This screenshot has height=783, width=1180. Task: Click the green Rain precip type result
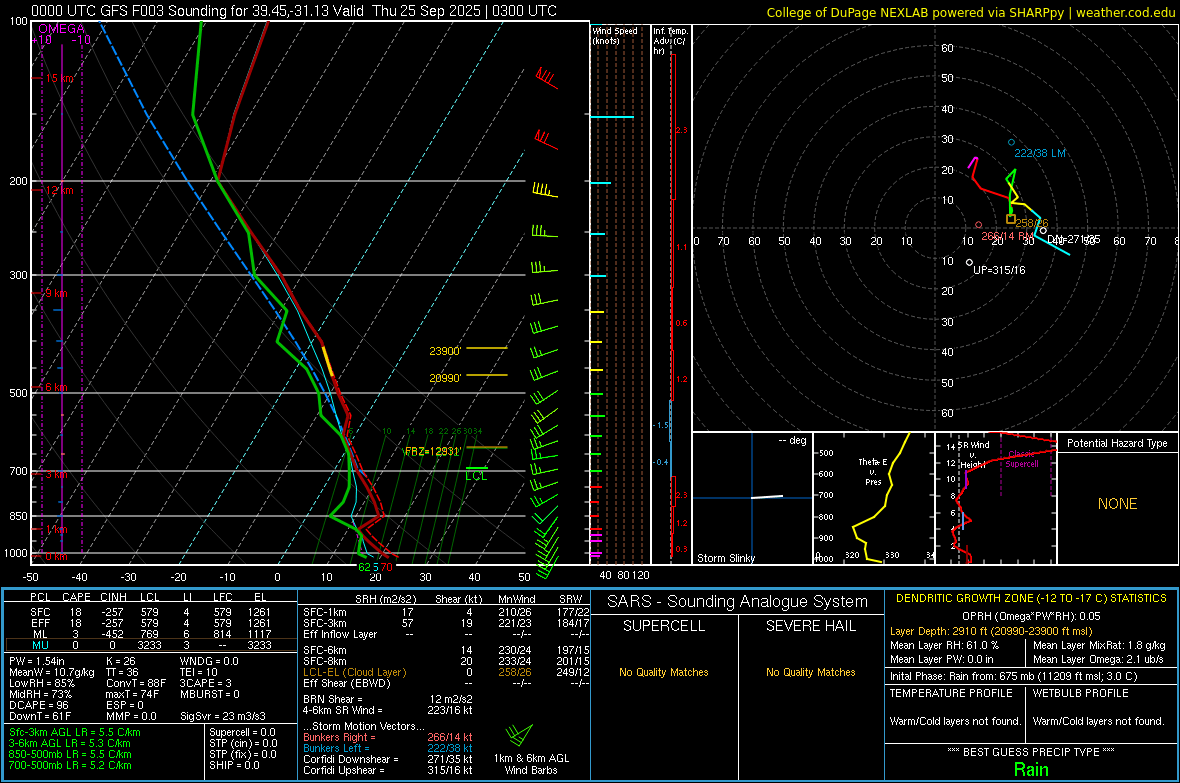[1031, 769]
